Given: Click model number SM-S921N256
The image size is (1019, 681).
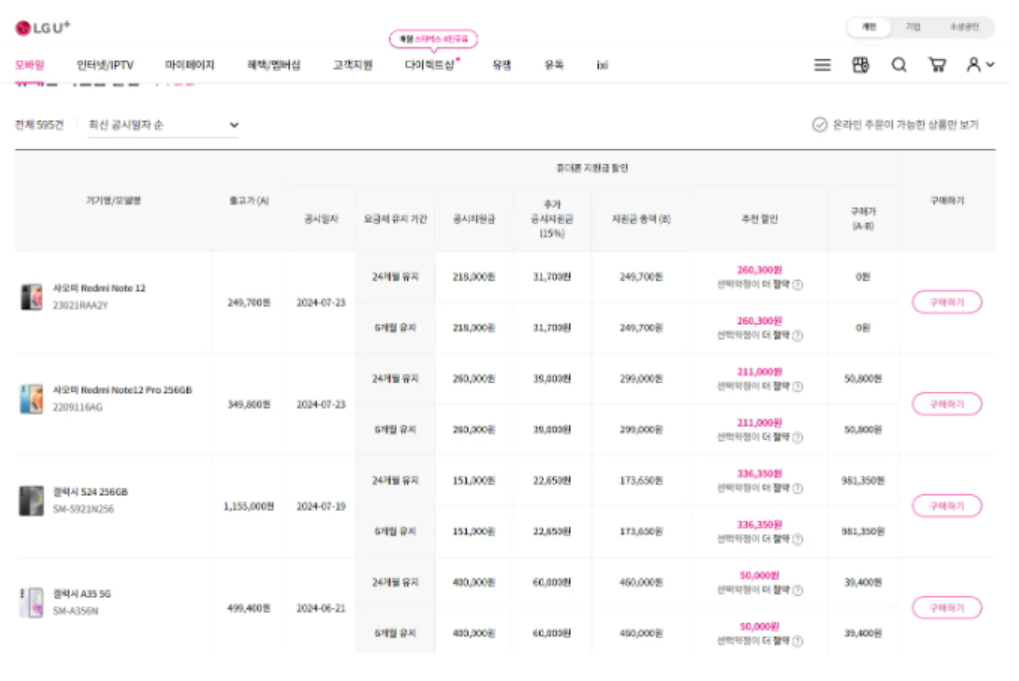Looking at the screenshot, I should click(83, 509).
